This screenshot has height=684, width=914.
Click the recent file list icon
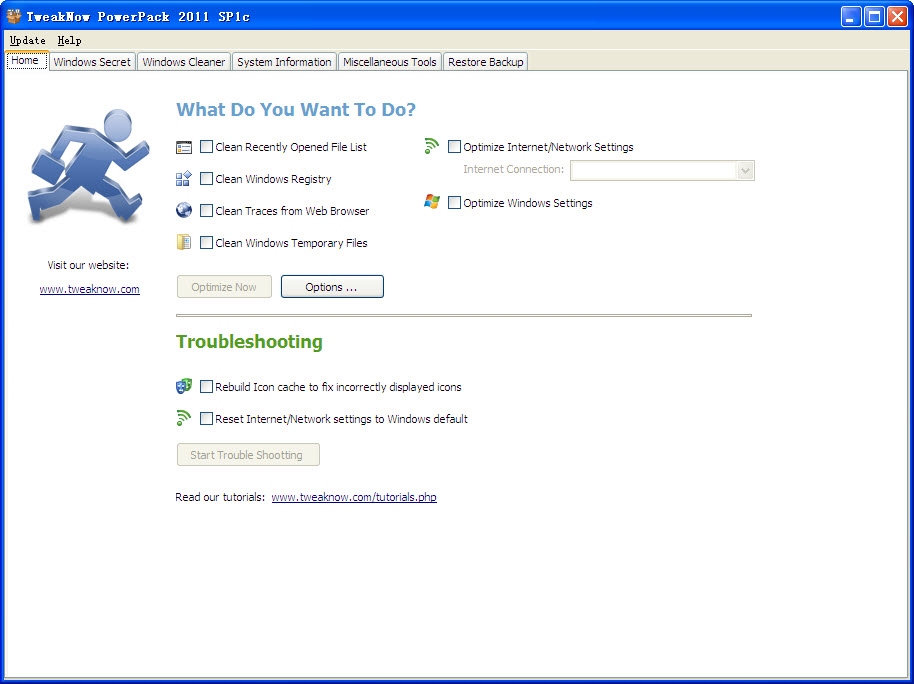pyautogui.click(x=184, y=148)
